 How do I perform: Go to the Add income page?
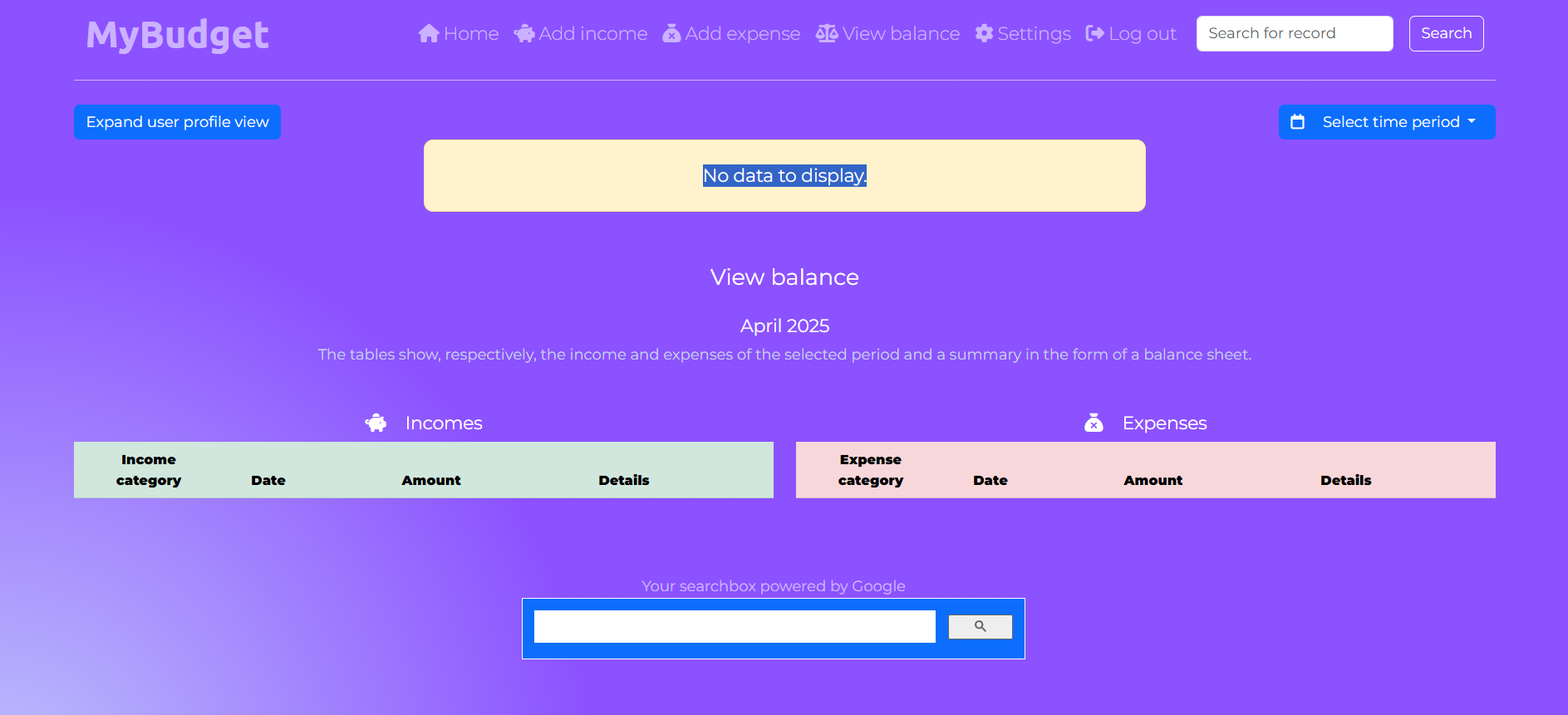pos(592,33)
